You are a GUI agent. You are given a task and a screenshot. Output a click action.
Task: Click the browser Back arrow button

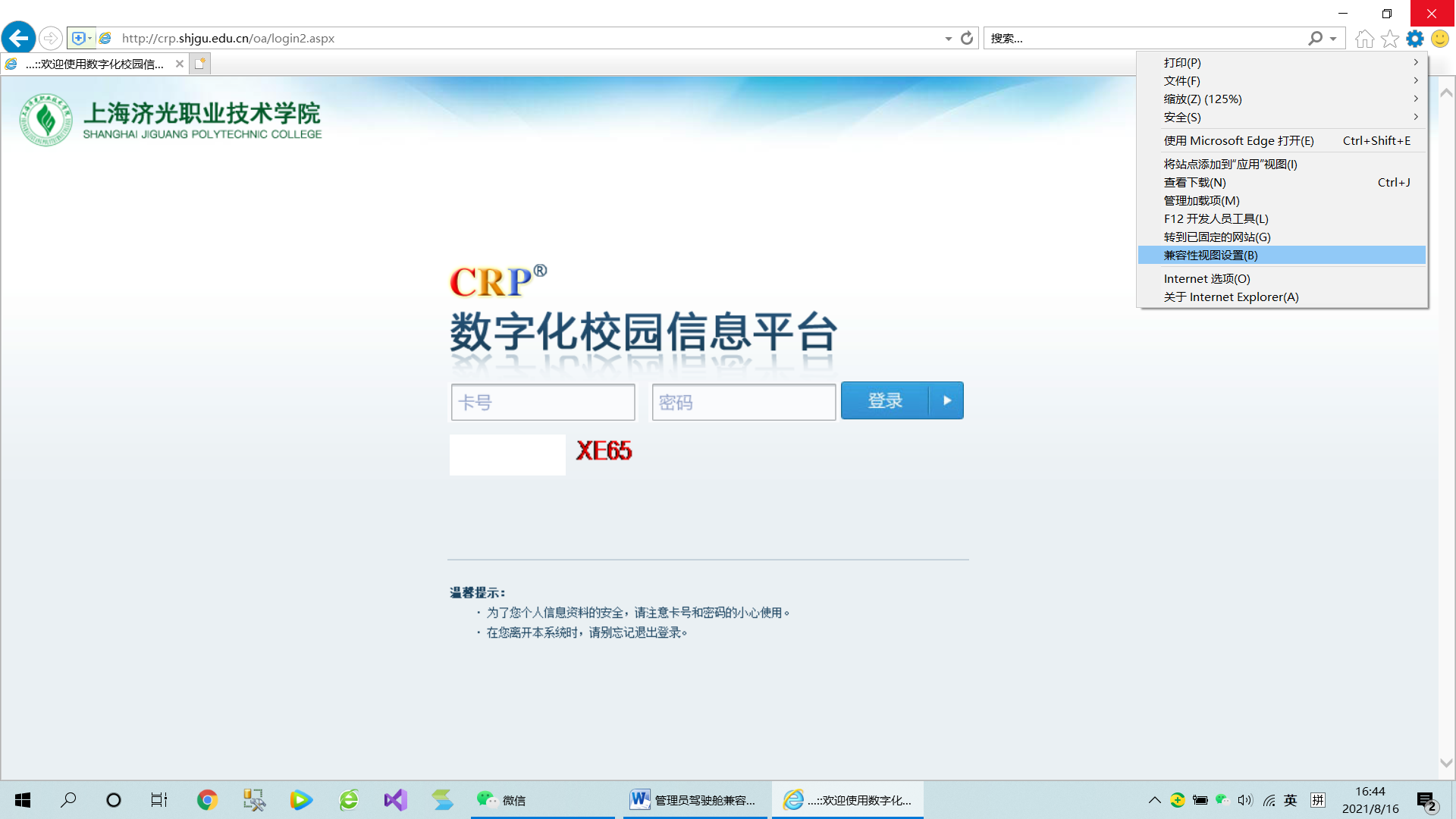(18, 37)
